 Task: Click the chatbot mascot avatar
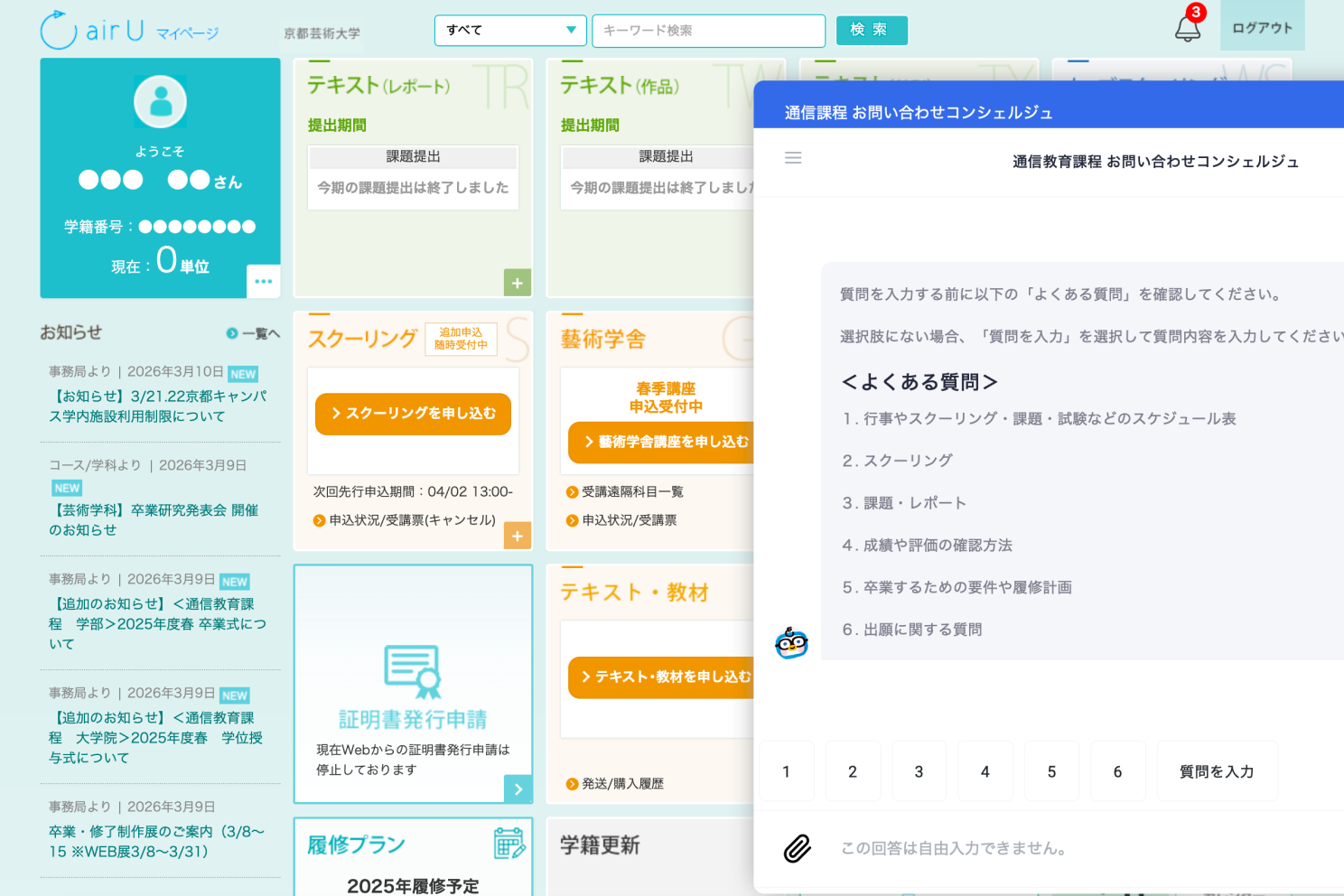click(x=791, y=643)
